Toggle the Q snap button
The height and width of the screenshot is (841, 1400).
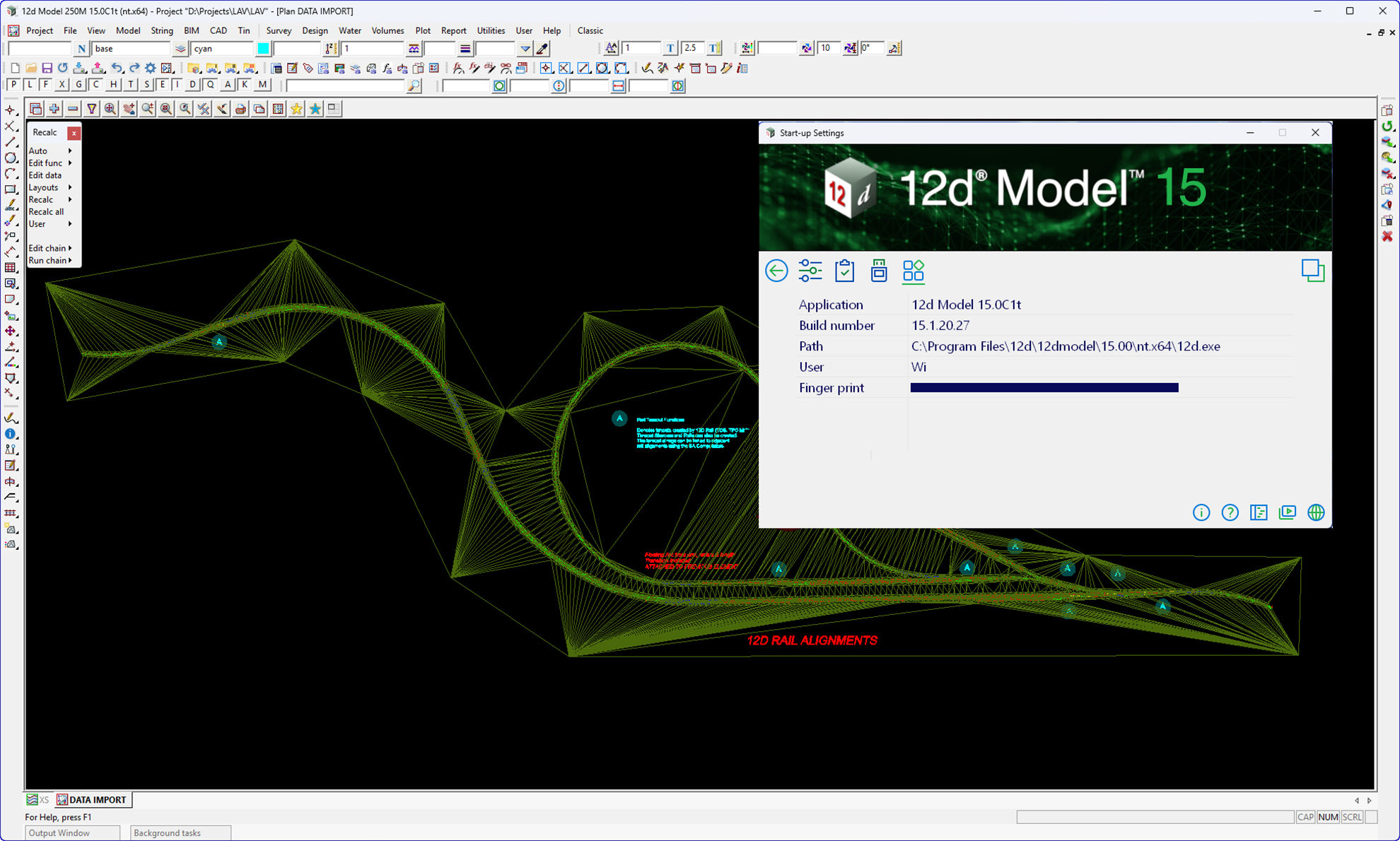point(210,84)
